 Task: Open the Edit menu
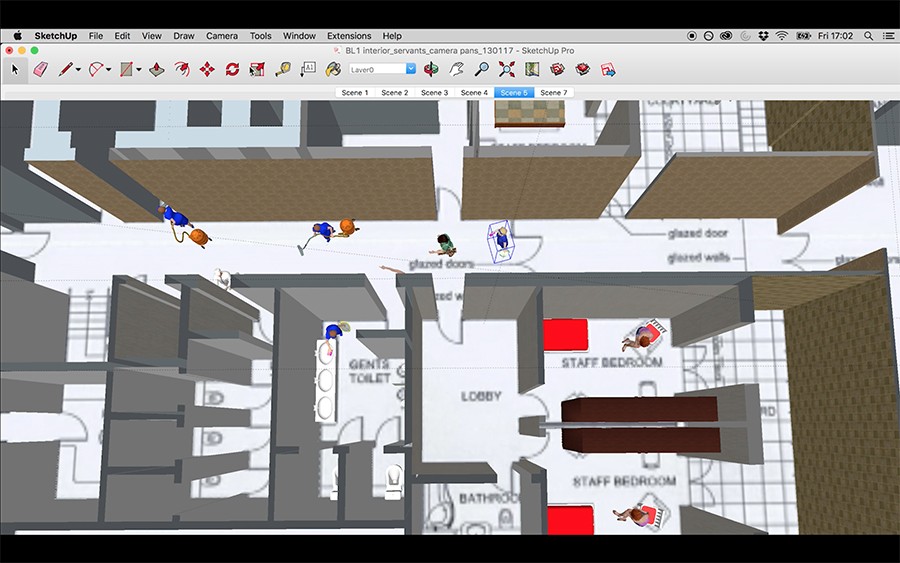122,36
